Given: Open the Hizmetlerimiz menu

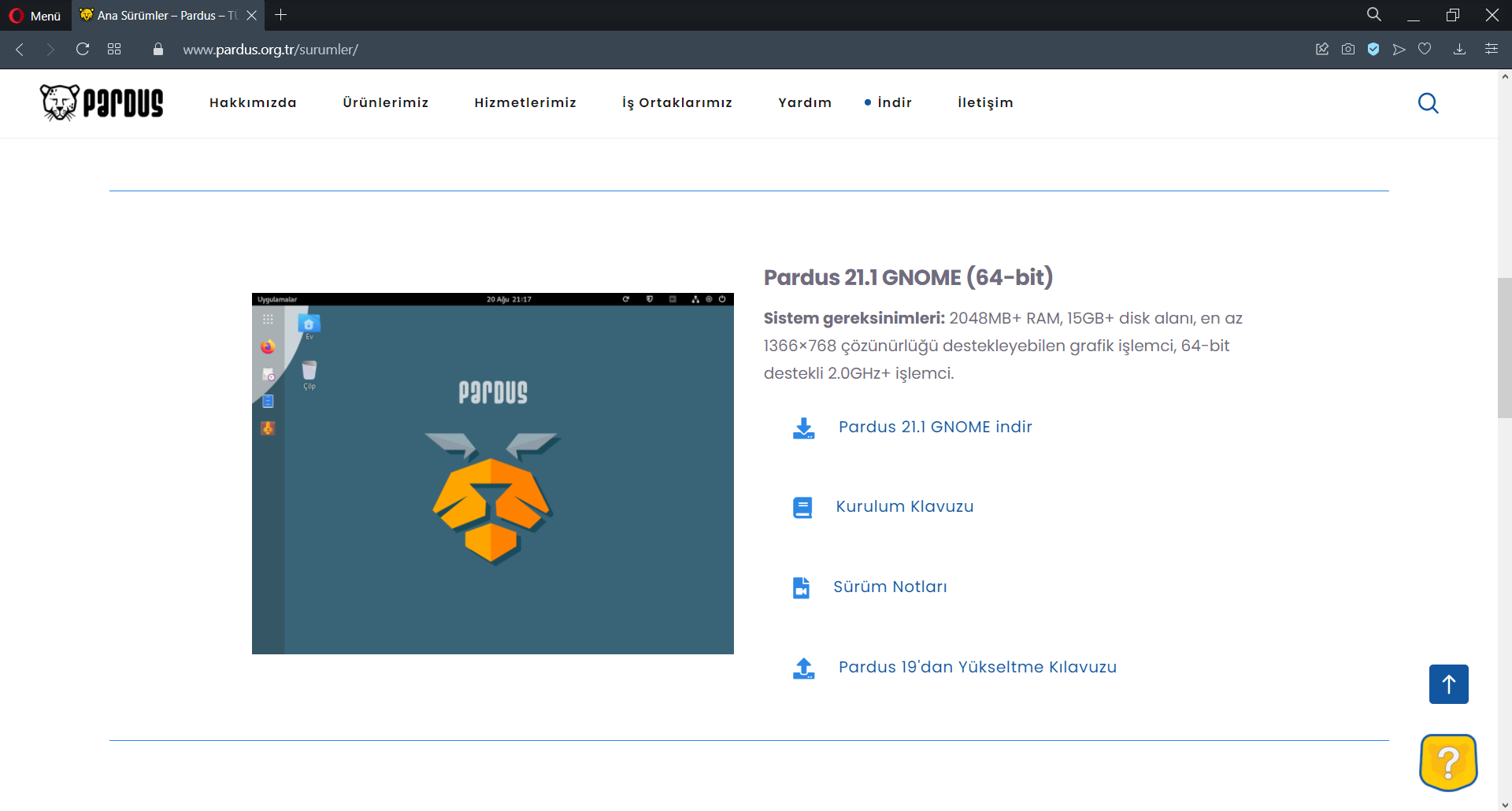Looking at the screenshot, I should point(525,102).
